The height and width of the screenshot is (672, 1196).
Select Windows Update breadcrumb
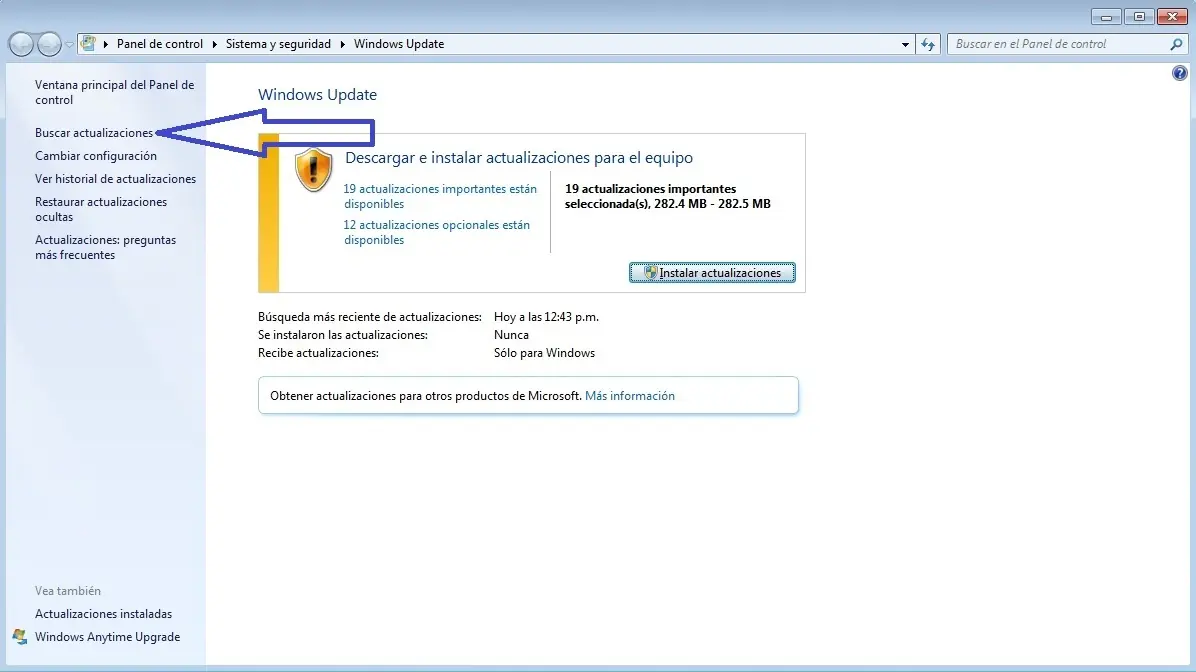click(x=399, y=44)
